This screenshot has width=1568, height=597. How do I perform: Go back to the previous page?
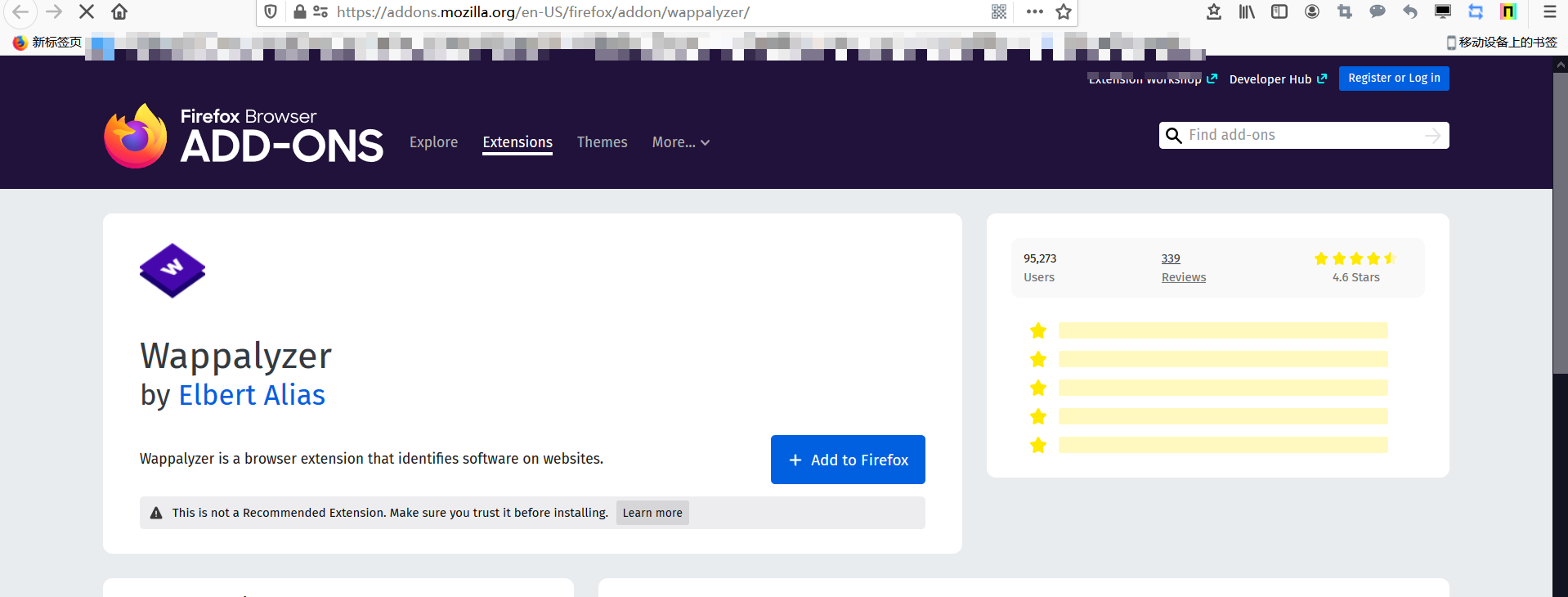click(x=20, y=11)
